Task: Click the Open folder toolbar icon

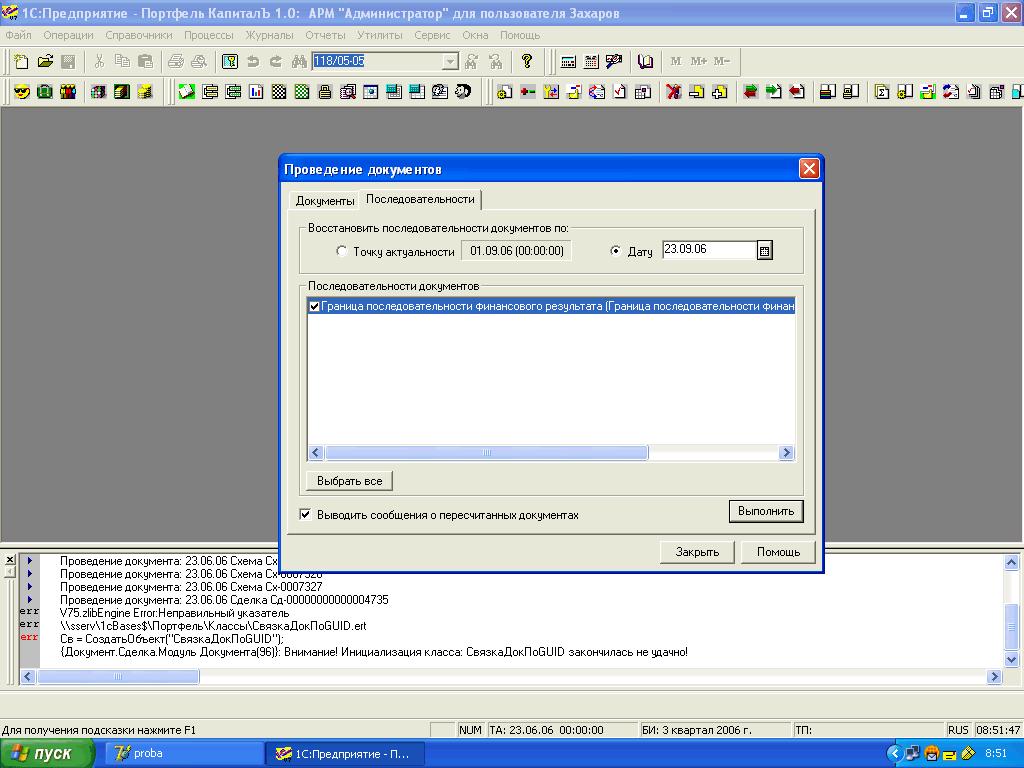Action: 45,62
